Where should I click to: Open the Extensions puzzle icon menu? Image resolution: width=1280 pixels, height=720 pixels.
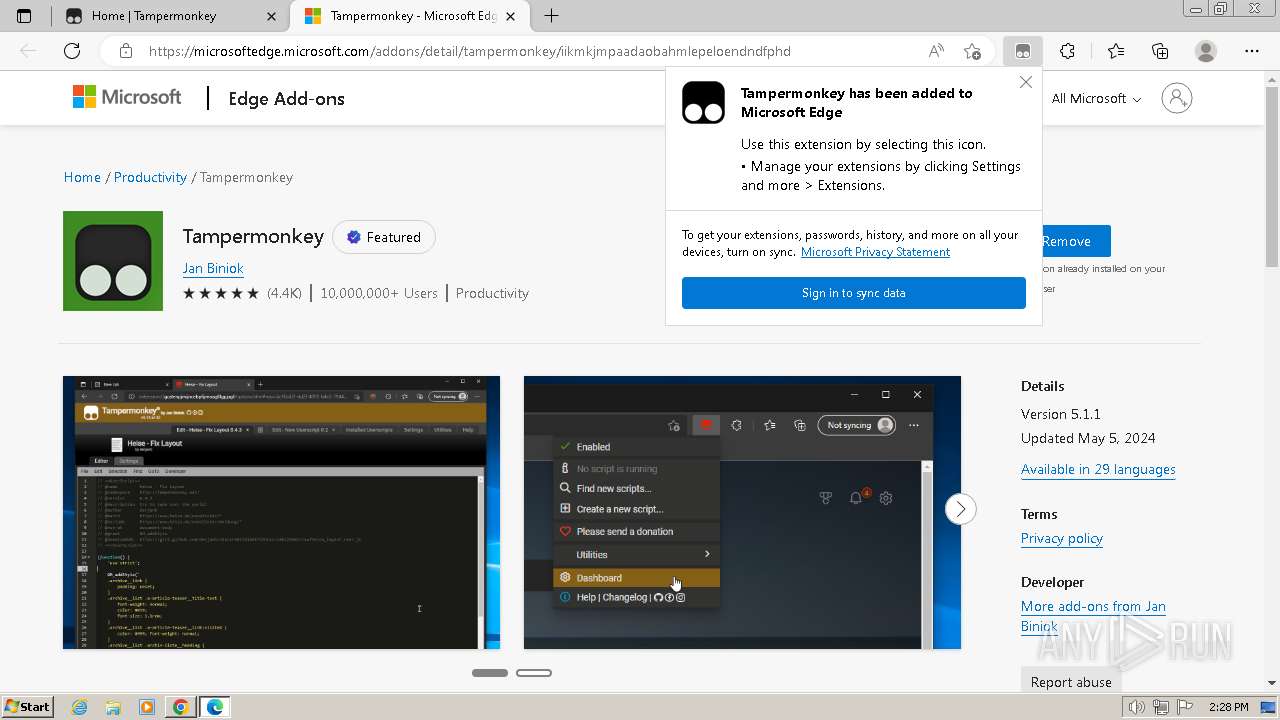(x=1067, y=51)
